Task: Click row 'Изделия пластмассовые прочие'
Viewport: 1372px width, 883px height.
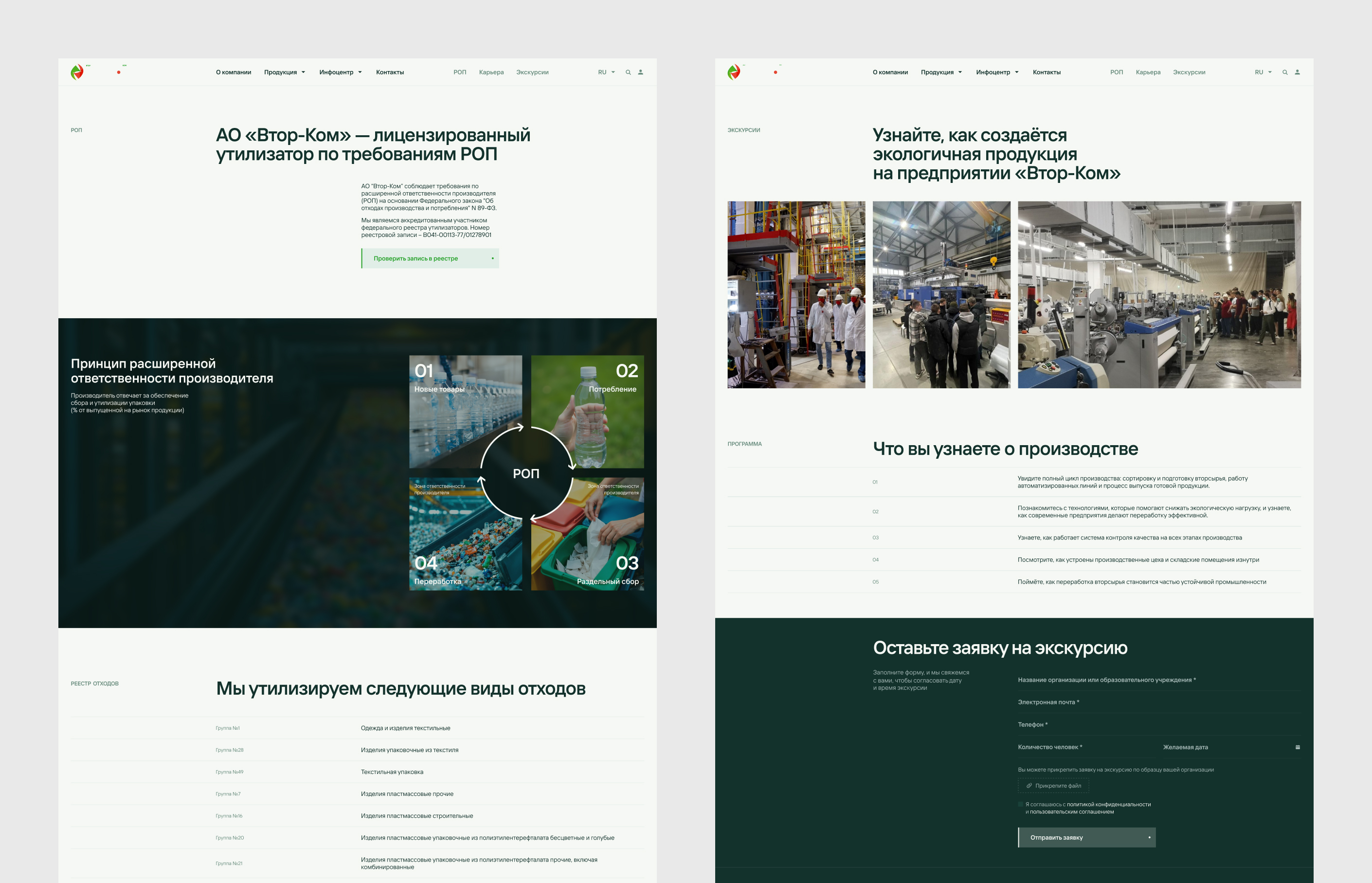Action: pos(358,794)
